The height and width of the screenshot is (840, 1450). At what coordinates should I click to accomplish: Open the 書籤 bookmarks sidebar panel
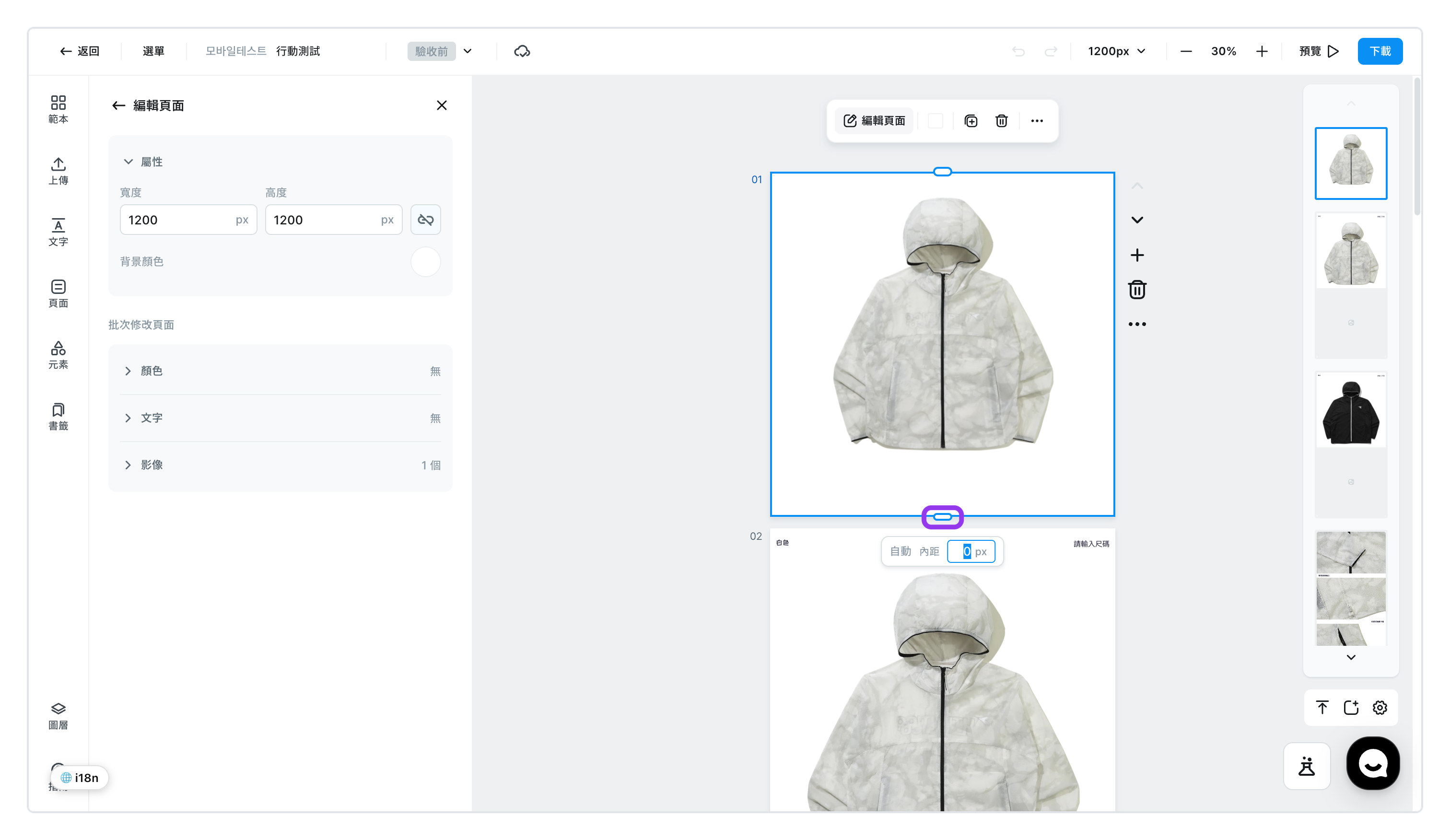pyautogui.click(x=58, y=417)
